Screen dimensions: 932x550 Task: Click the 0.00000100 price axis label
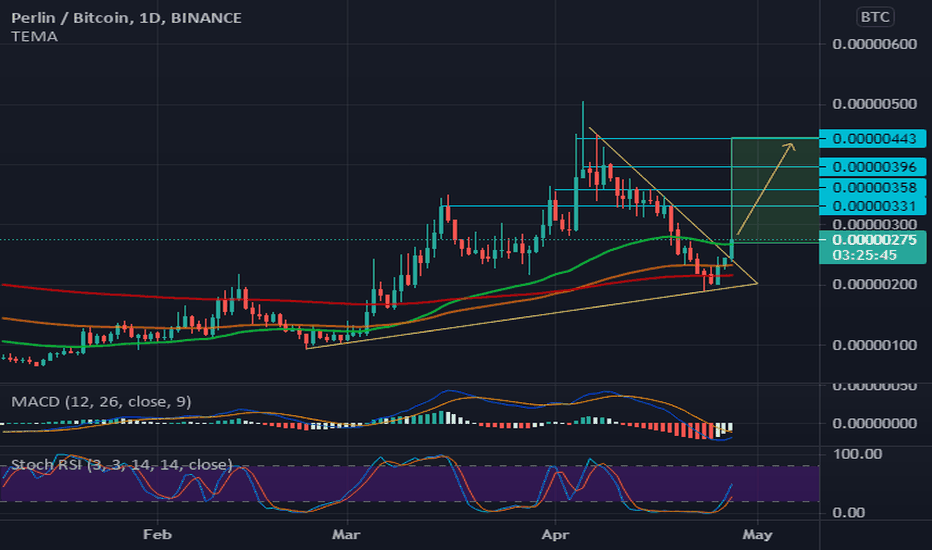874,345
